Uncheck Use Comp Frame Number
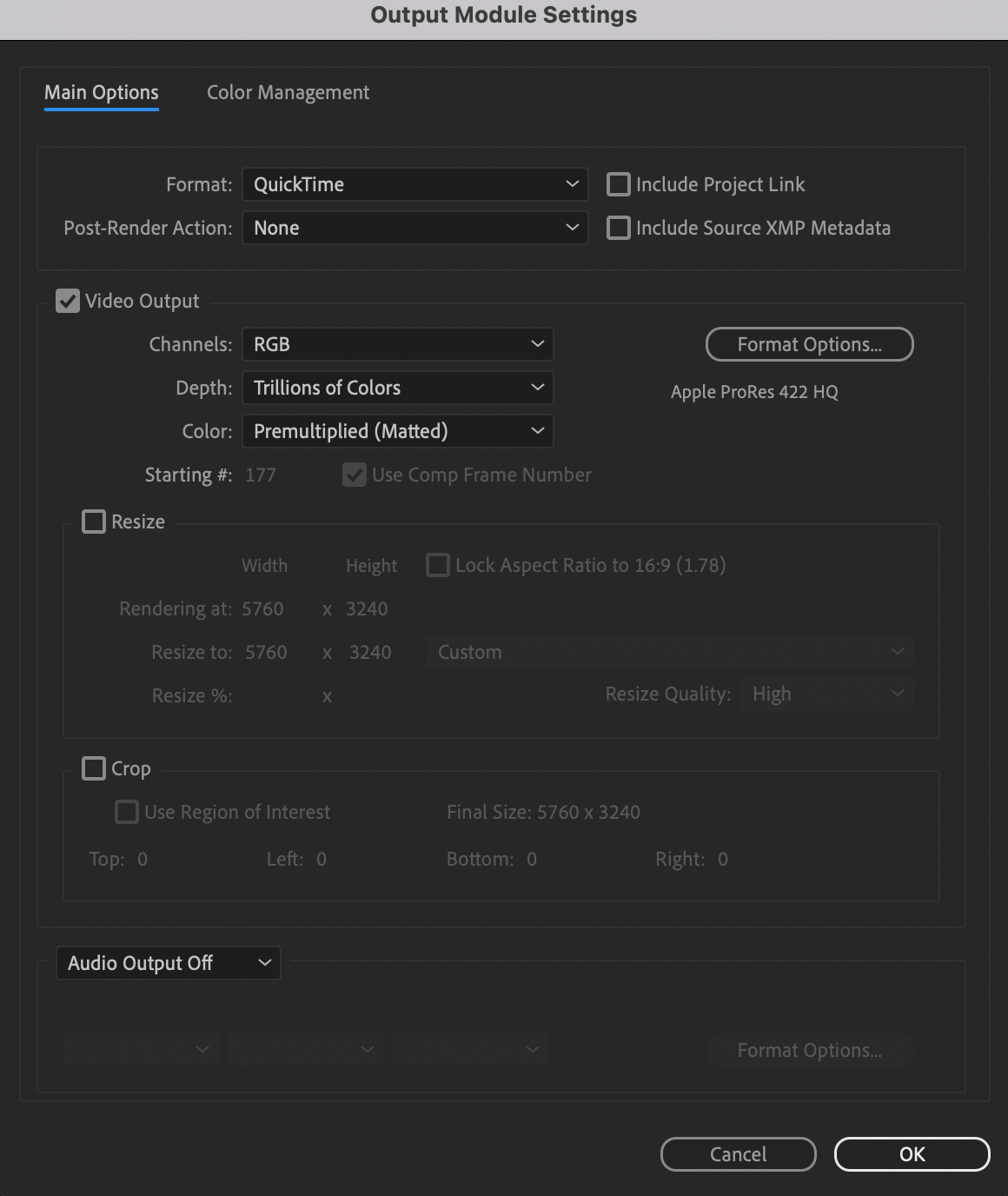 pos(354,475)
